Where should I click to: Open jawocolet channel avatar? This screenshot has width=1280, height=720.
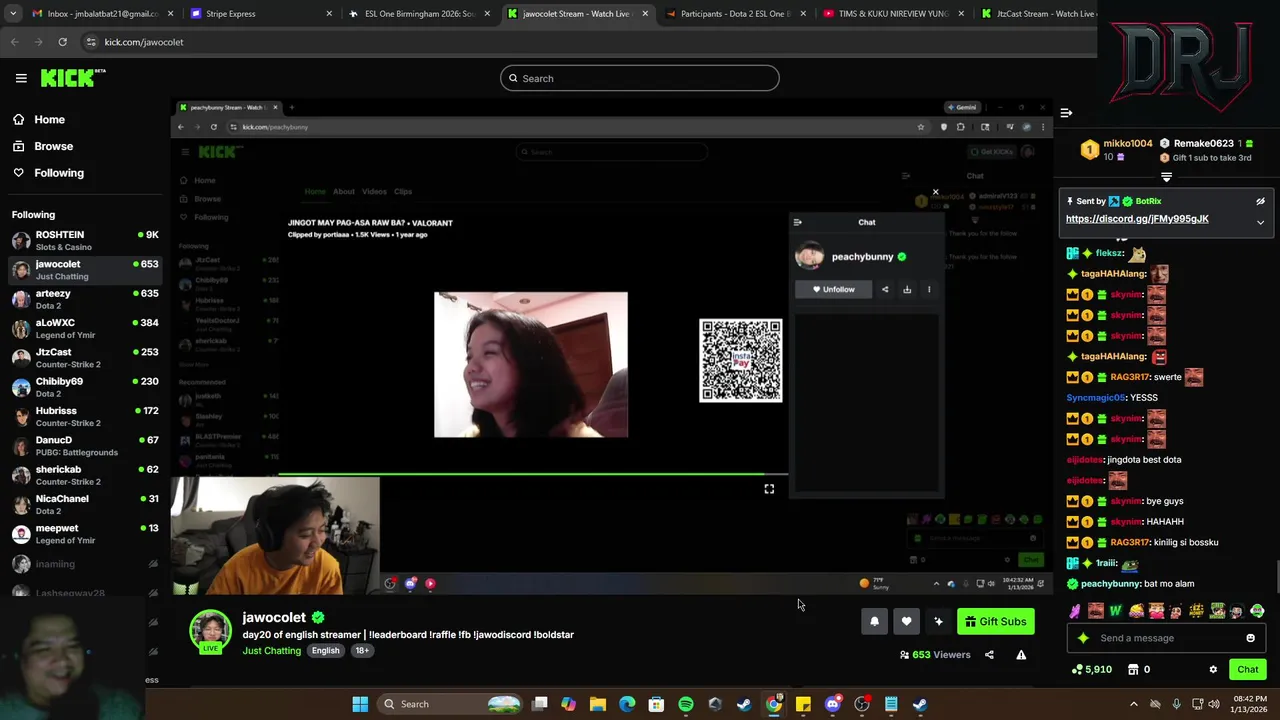[x=210, y=631]
